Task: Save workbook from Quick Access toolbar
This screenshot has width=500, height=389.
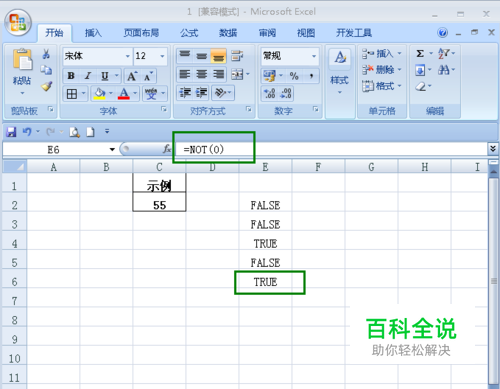Action: coord(11,132)
